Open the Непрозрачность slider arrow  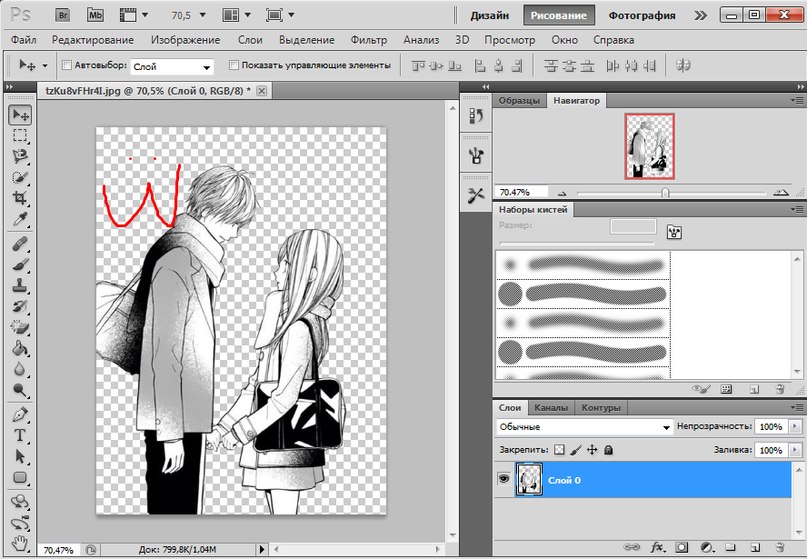tap(795, 426)
